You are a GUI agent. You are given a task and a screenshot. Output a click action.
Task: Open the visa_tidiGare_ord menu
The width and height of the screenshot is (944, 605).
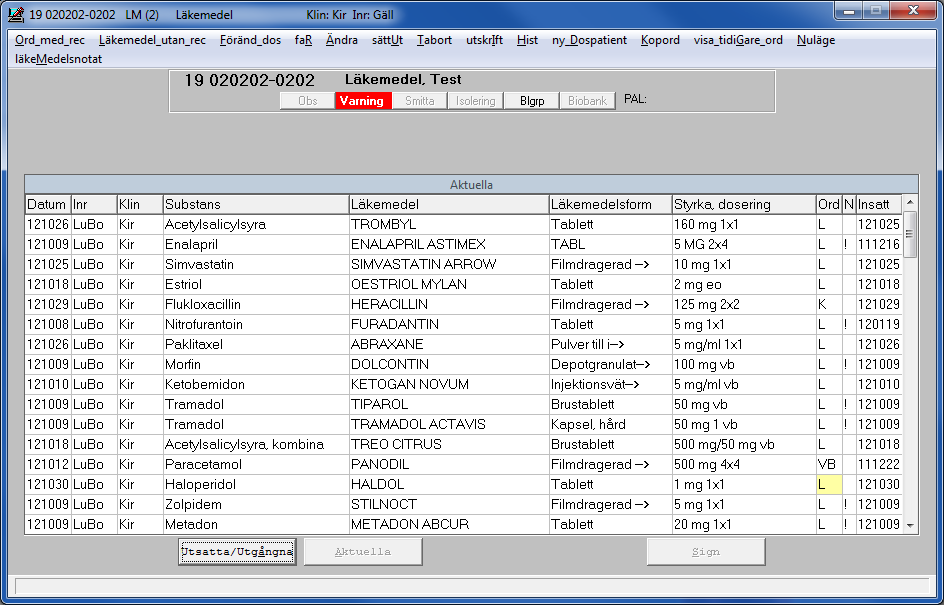[738, 40]
